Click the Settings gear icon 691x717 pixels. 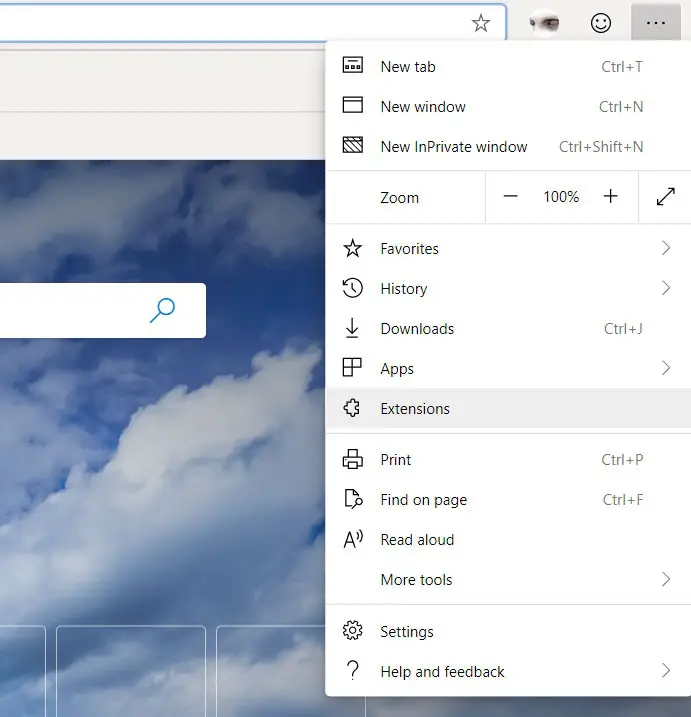pos(353,631)
